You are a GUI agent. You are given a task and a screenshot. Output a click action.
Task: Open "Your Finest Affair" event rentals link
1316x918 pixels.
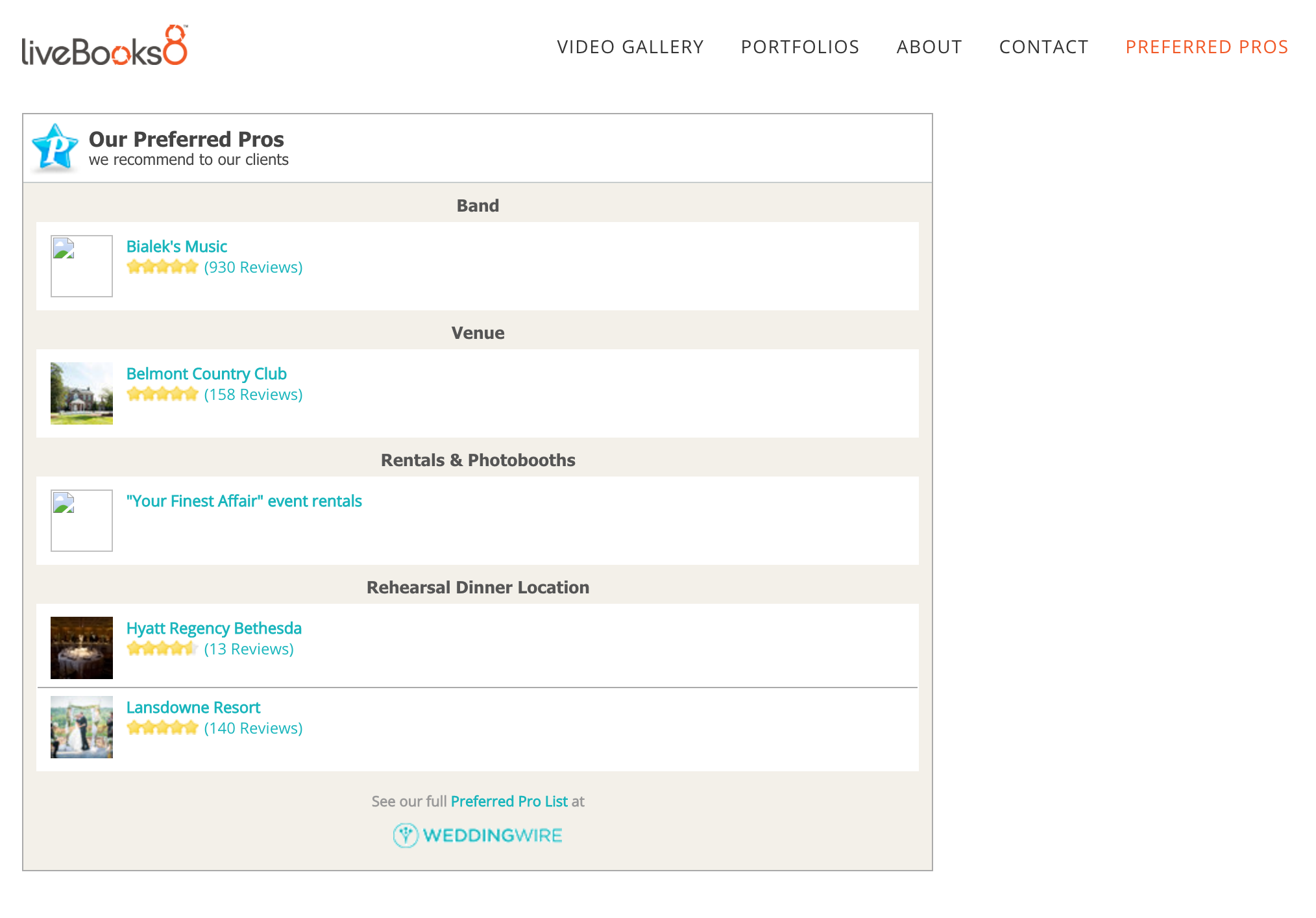(x=244, y=501)
